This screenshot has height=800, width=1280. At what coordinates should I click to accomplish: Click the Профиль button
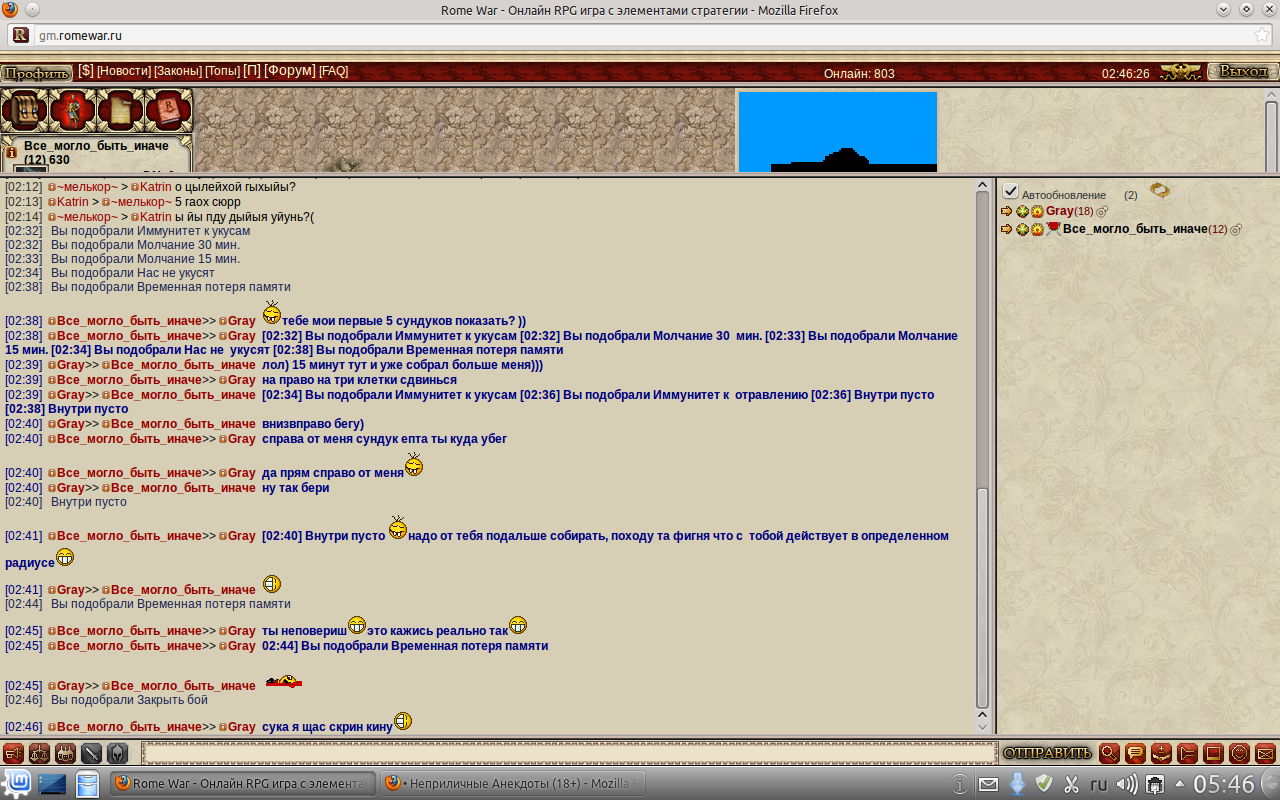(x=37, y=73)
